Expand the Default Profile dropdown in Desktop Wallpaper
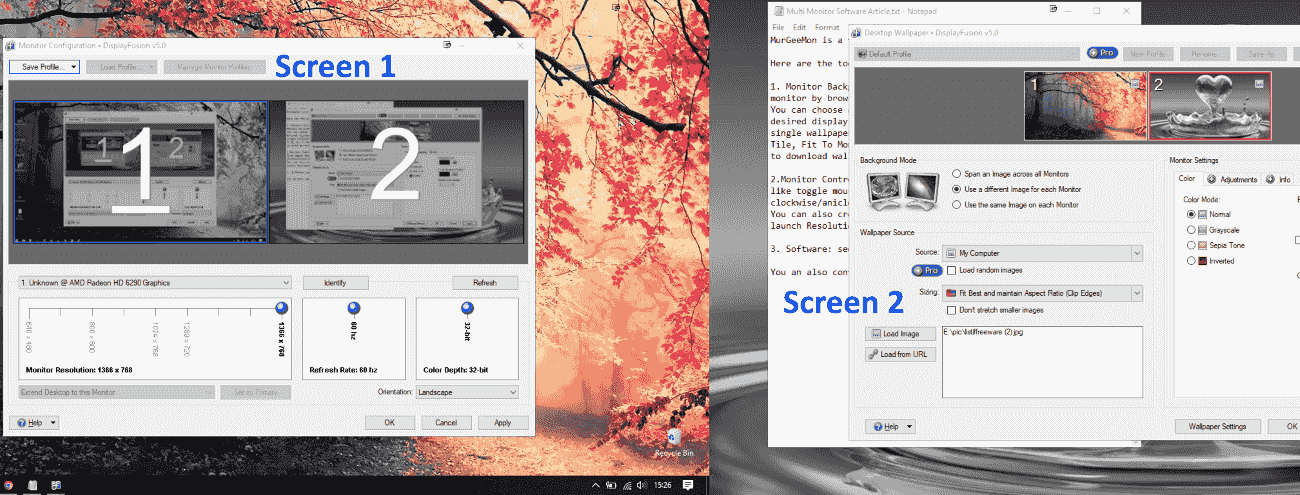This screenshot has height=495, width=1300. (967, 53)
